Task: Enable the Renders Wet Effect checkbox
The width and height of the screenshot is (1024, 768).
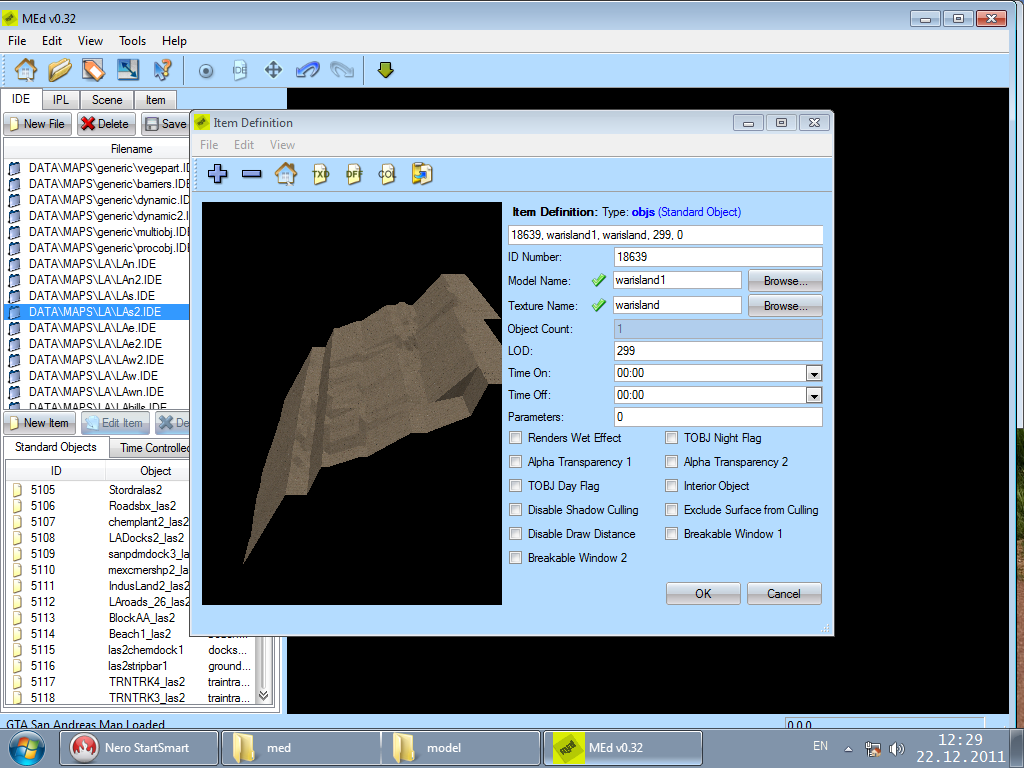Action: [516, 438]
